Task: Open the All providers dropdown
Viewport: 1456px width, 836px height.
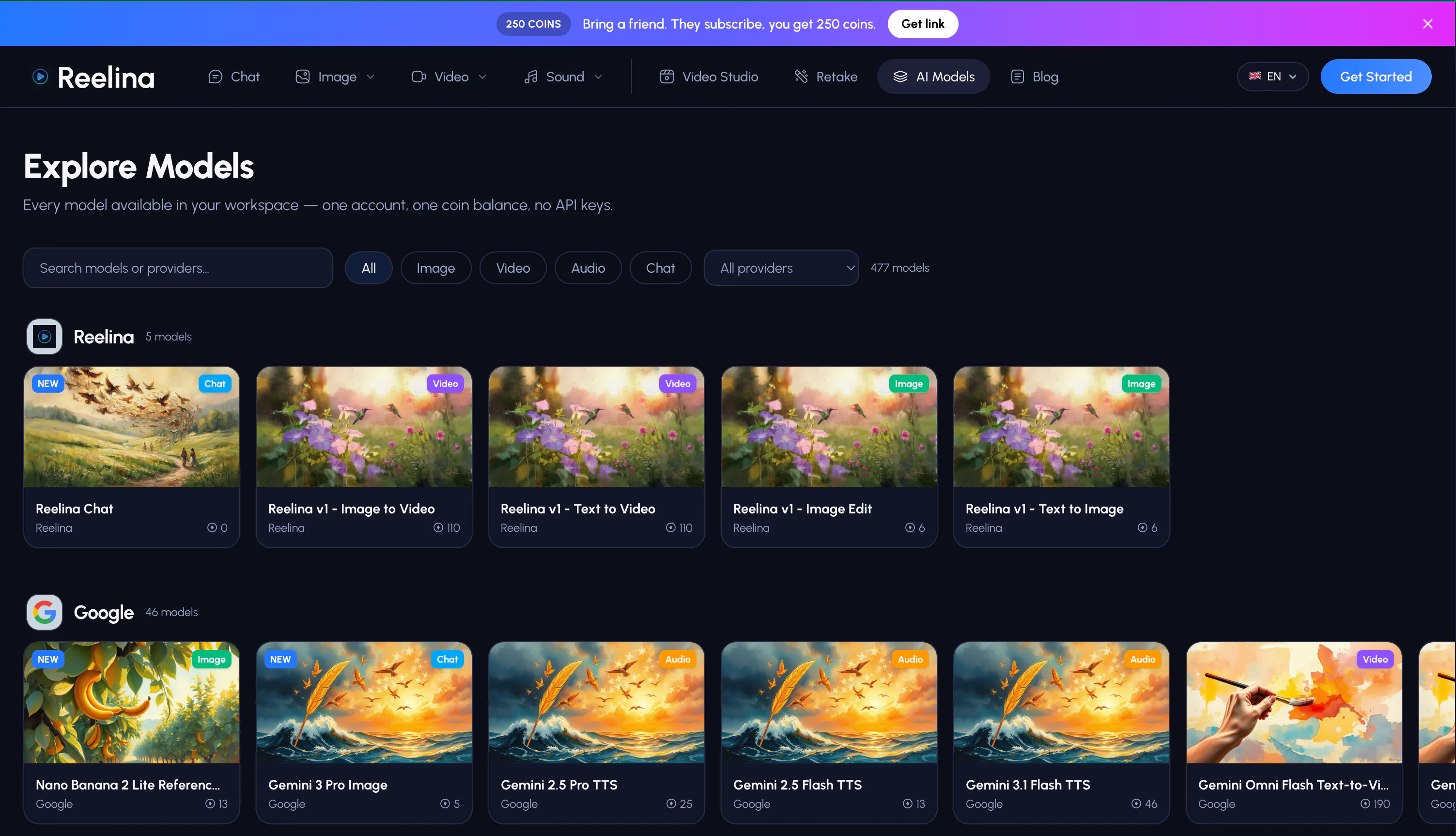Action: (x=781, y=268)
